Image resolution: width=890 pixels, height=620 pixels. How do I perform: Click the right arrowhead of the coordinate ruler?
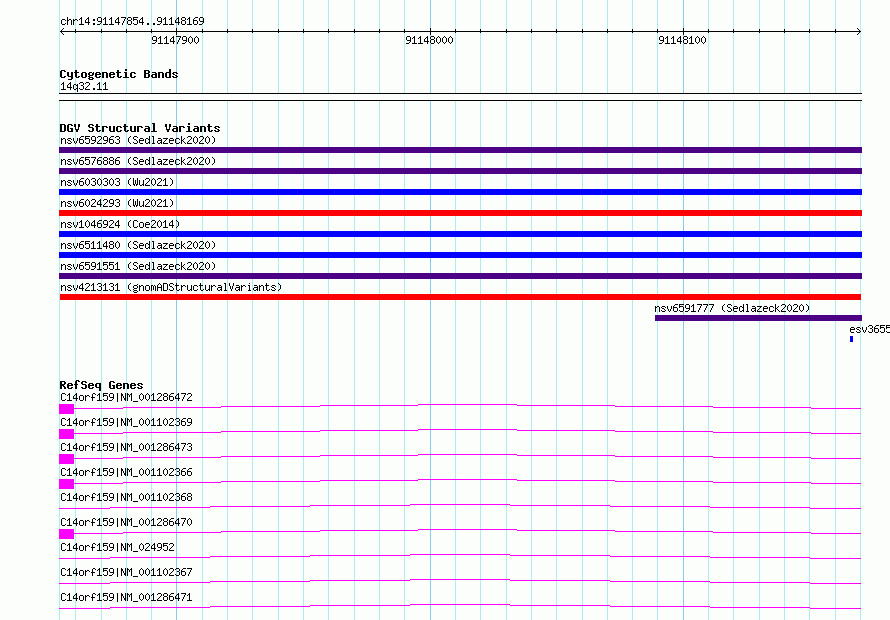pos(859,31)
